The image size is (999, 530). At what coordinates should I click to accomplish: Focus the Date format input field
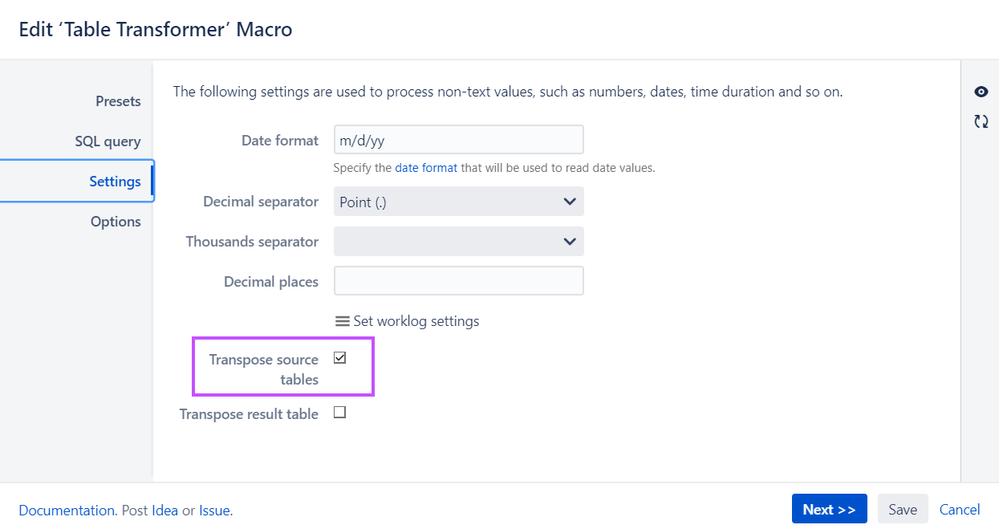458,140
